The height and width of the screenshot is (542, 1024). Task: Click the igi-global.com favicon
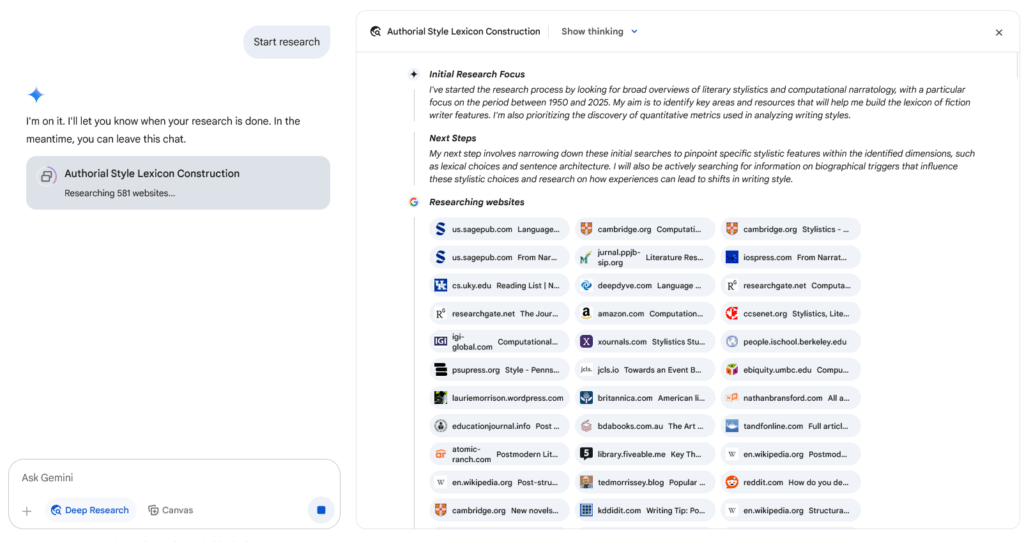tap(441, 342)
